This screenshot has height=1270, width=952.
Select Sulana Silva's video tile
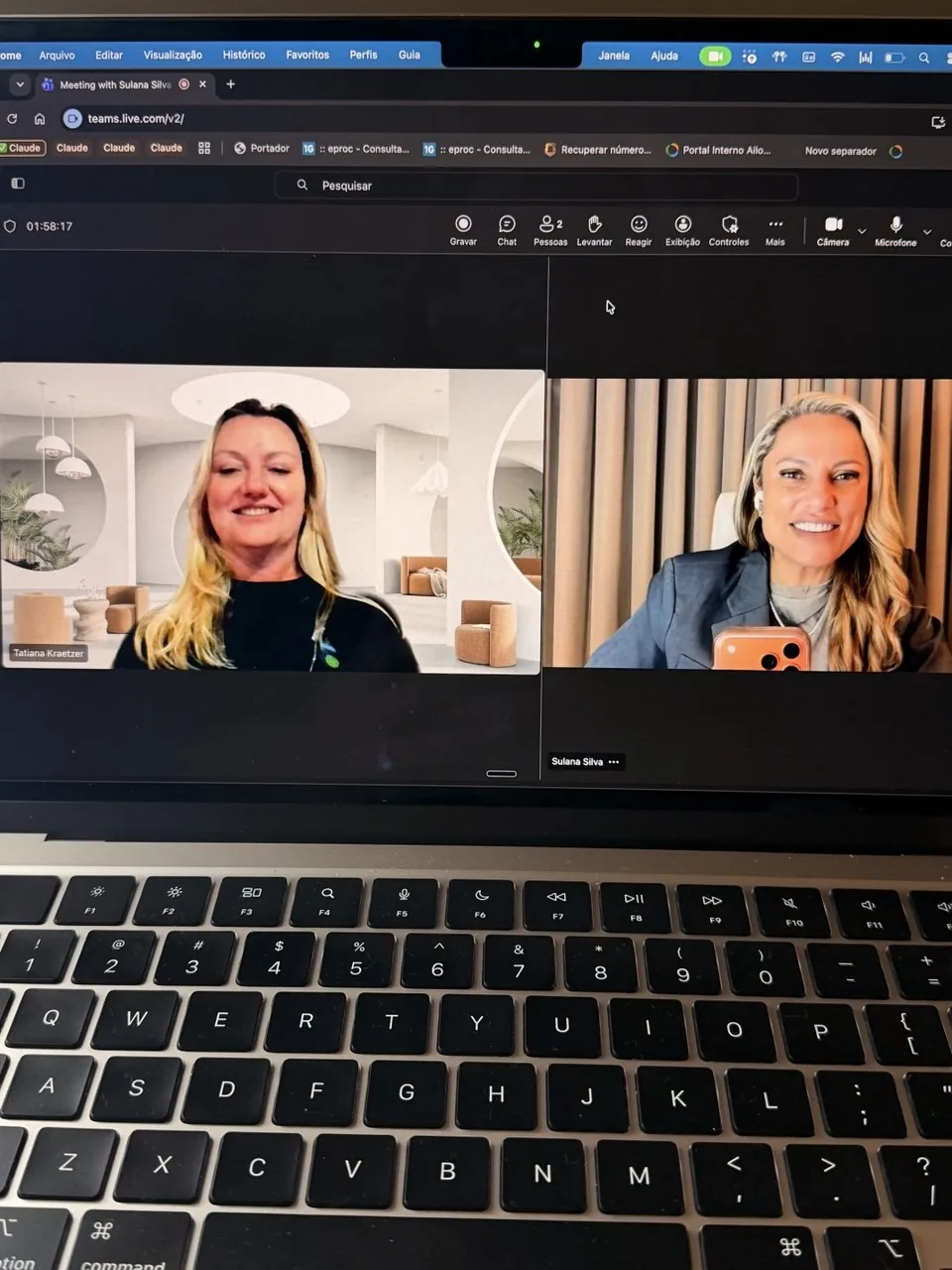point(751,524)
